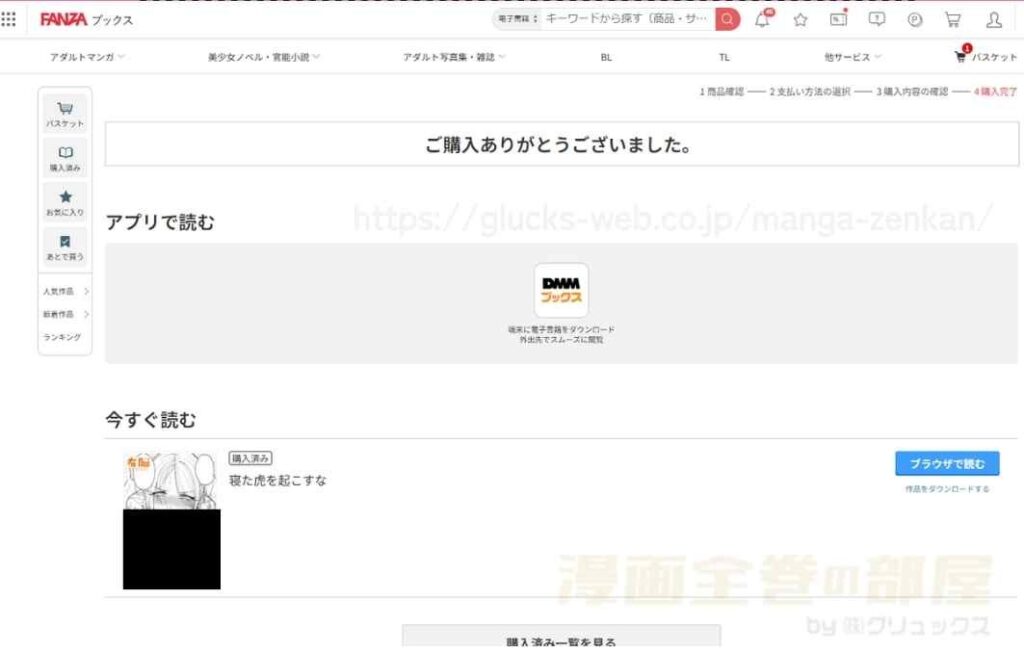The width and height of the screenshot is (1024, 653).
Task: Click ブラウザで読む button
Action: point(947,464)
